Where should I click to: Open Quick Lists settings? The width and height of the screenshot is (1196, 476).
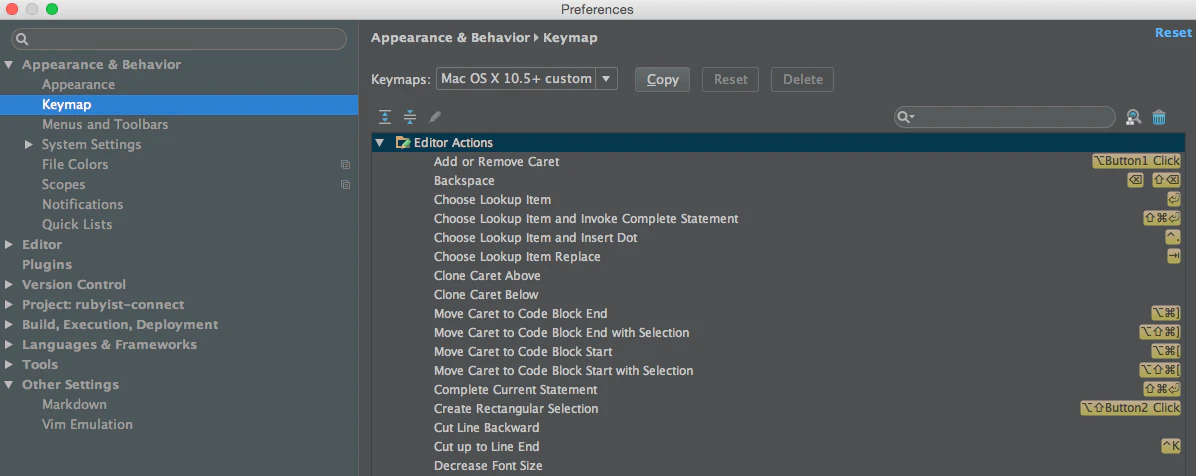coord(77,224)
